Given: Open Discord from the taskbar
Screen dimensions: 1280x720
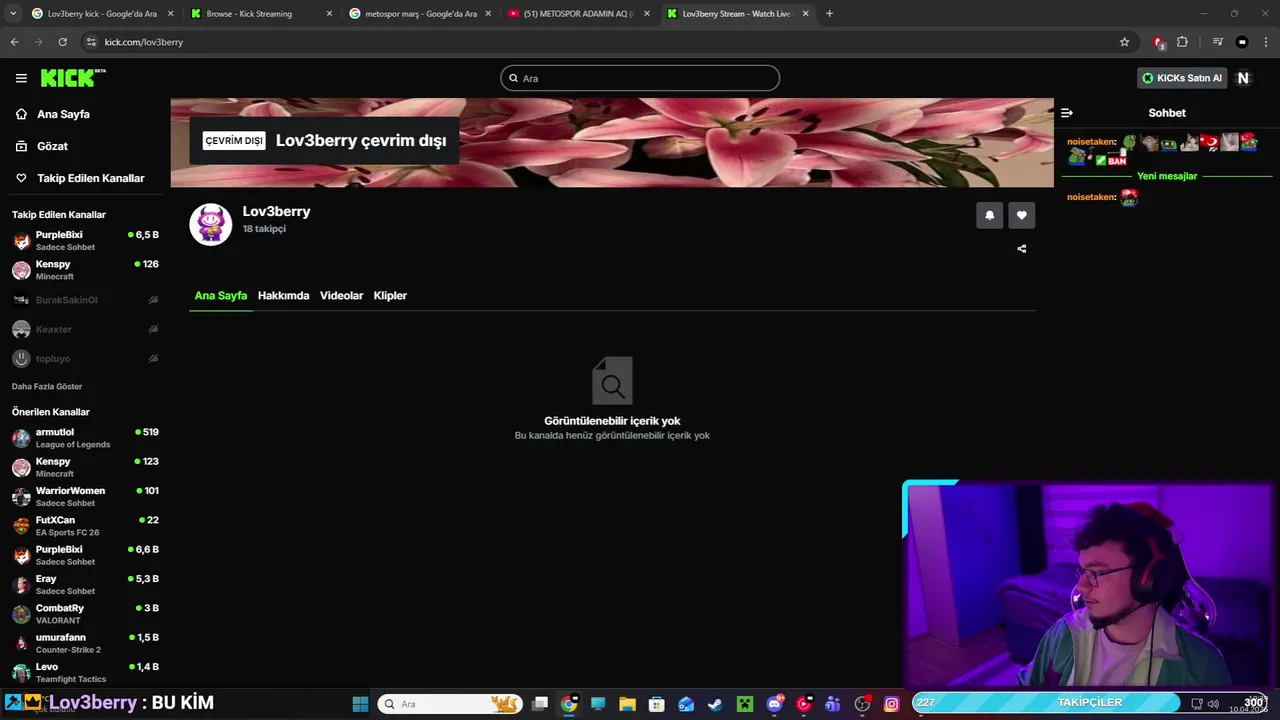Looking at the screenshot, I should point(774,704).
